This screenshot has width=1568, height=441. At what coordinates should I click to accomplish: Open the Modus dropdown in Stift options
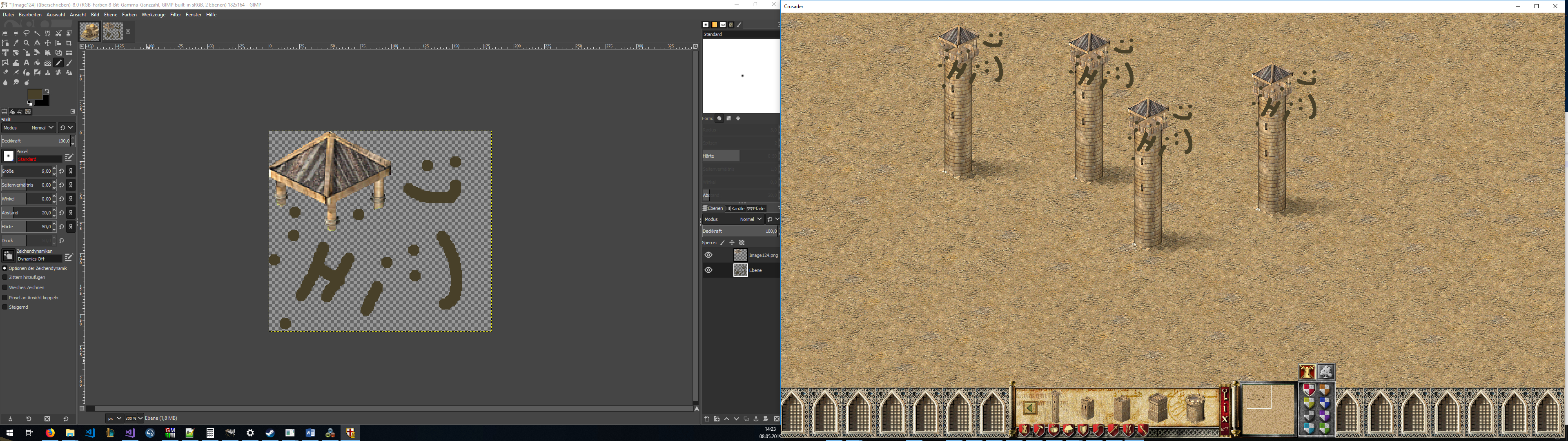tap(28, 128)
